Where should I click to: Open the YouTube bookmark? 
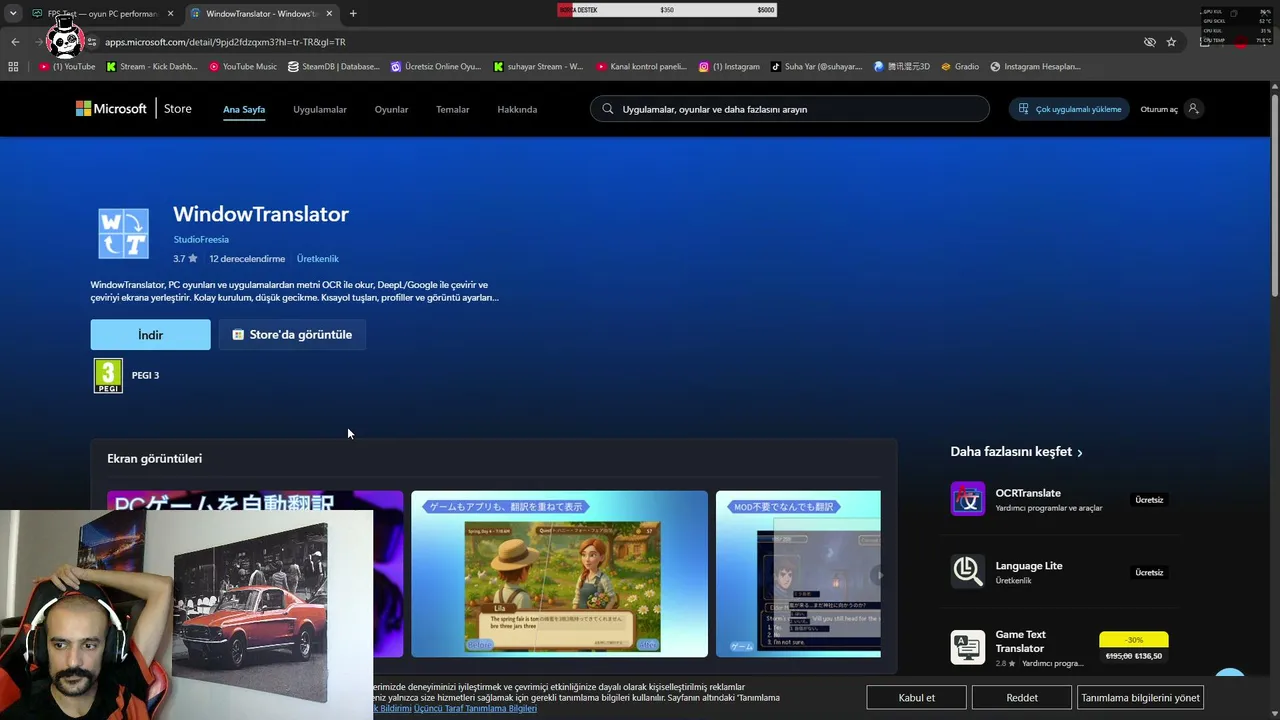pos(67,67)
